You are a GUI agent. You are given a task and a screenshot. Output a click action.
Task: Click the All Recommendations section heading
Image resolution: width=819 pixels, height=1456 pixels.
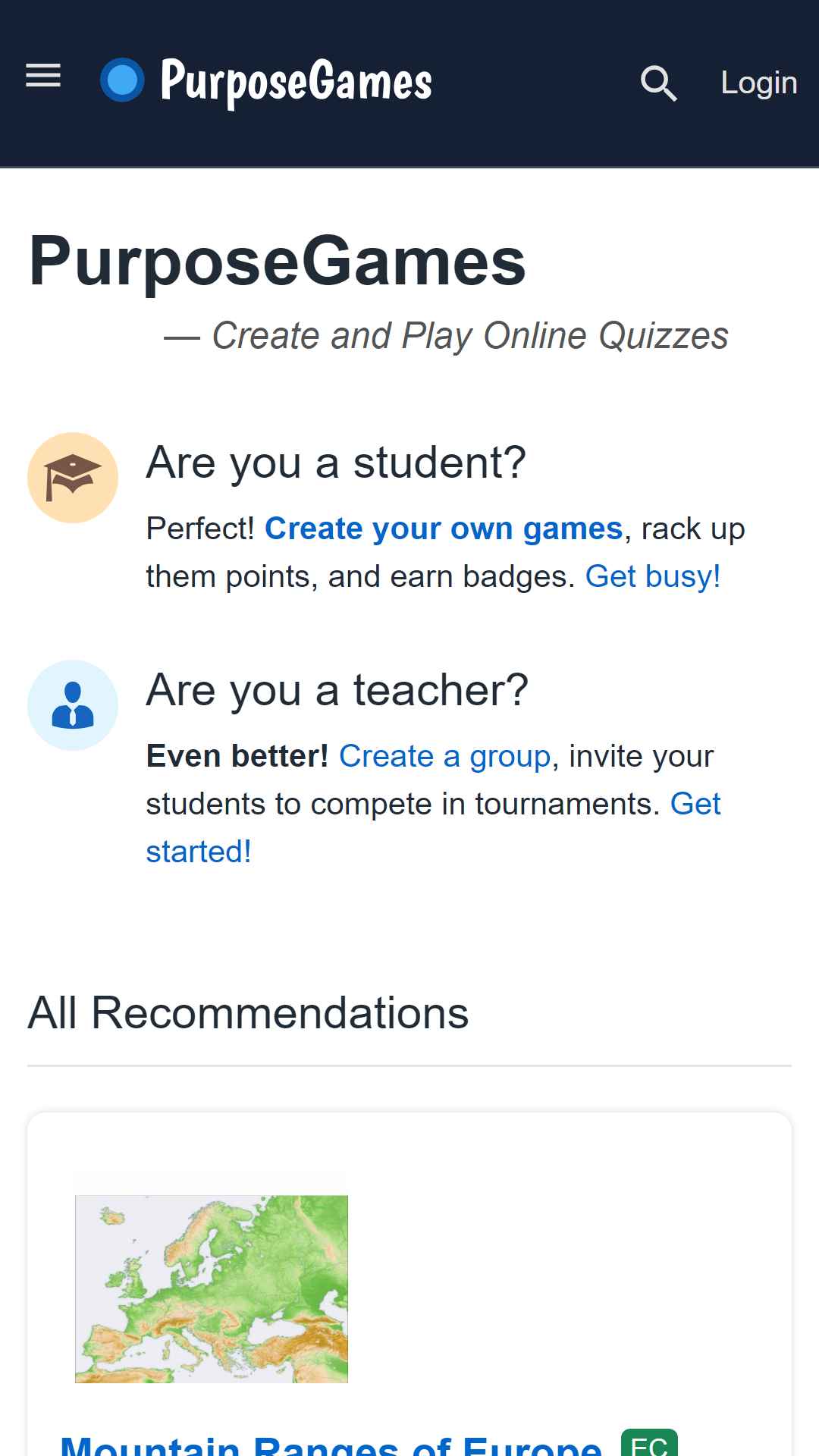[249, 1012]
